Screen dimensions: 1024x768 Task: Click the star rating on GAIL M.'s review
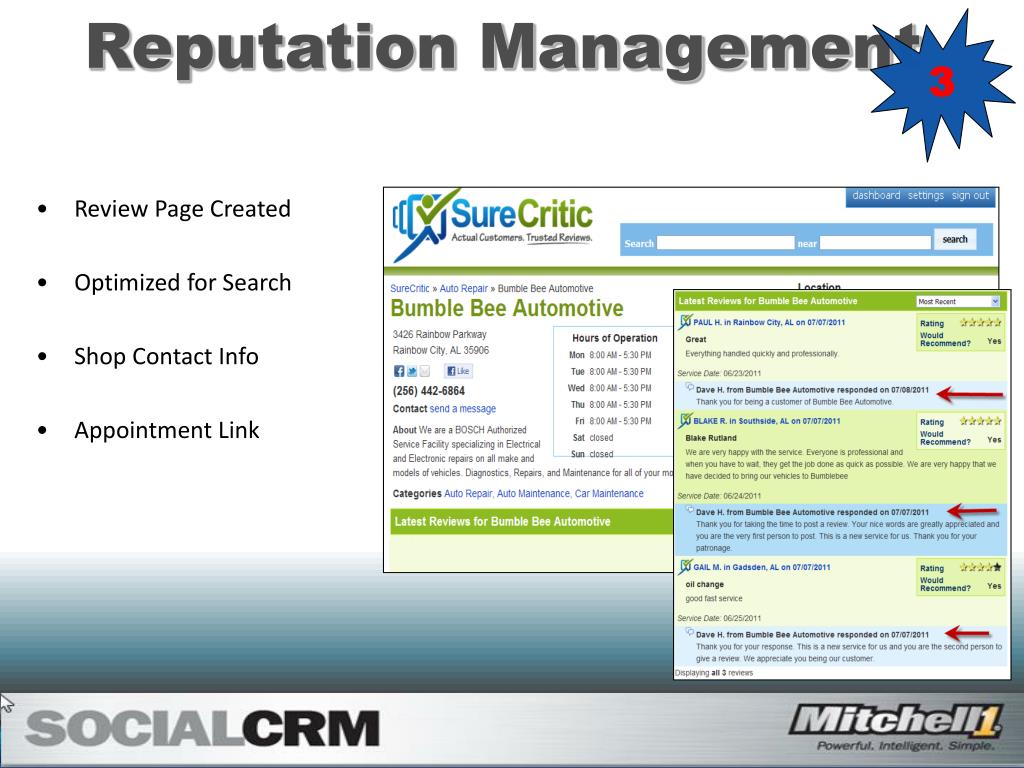[980, 568]
